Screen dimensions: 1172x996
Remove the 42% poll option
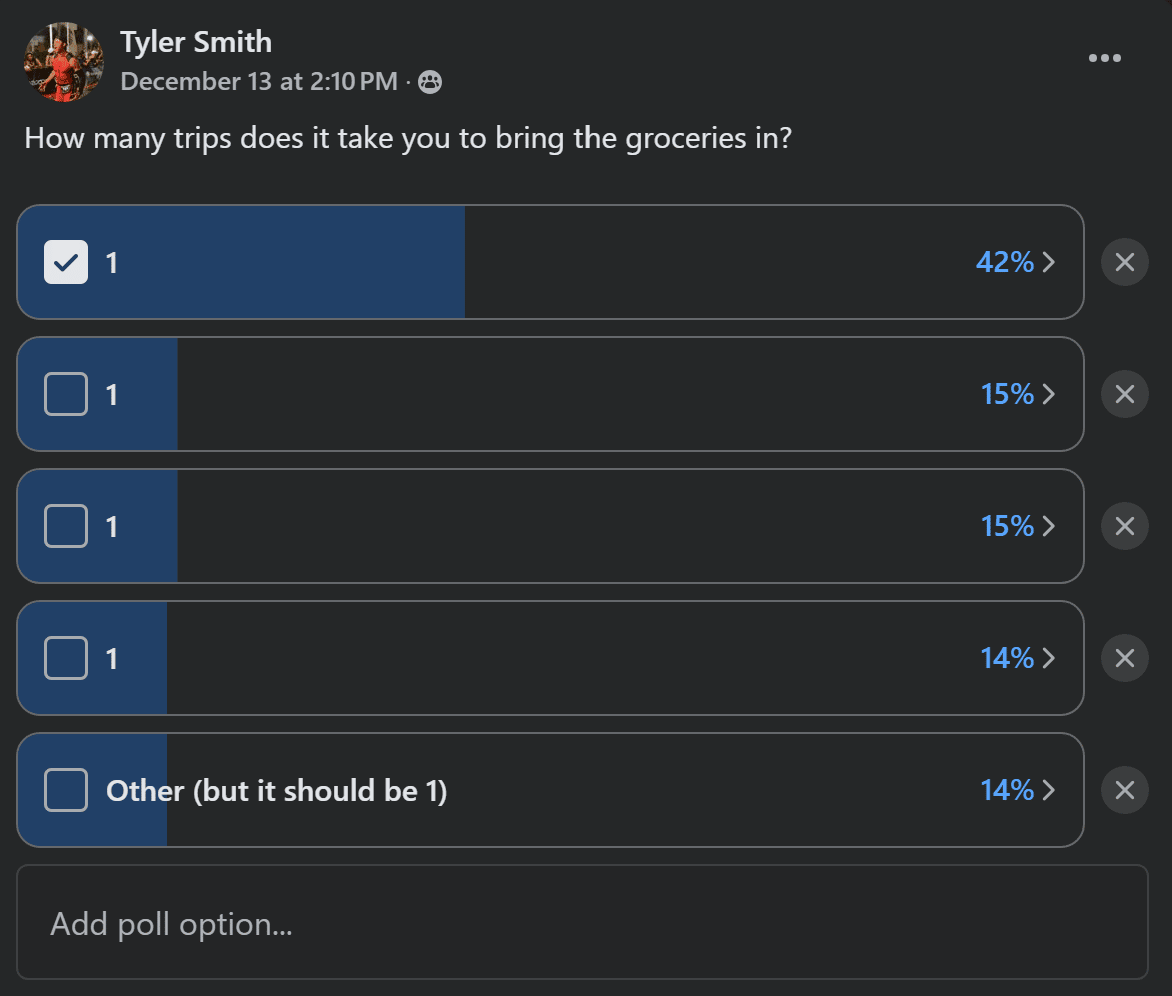tap(1124, 262)
